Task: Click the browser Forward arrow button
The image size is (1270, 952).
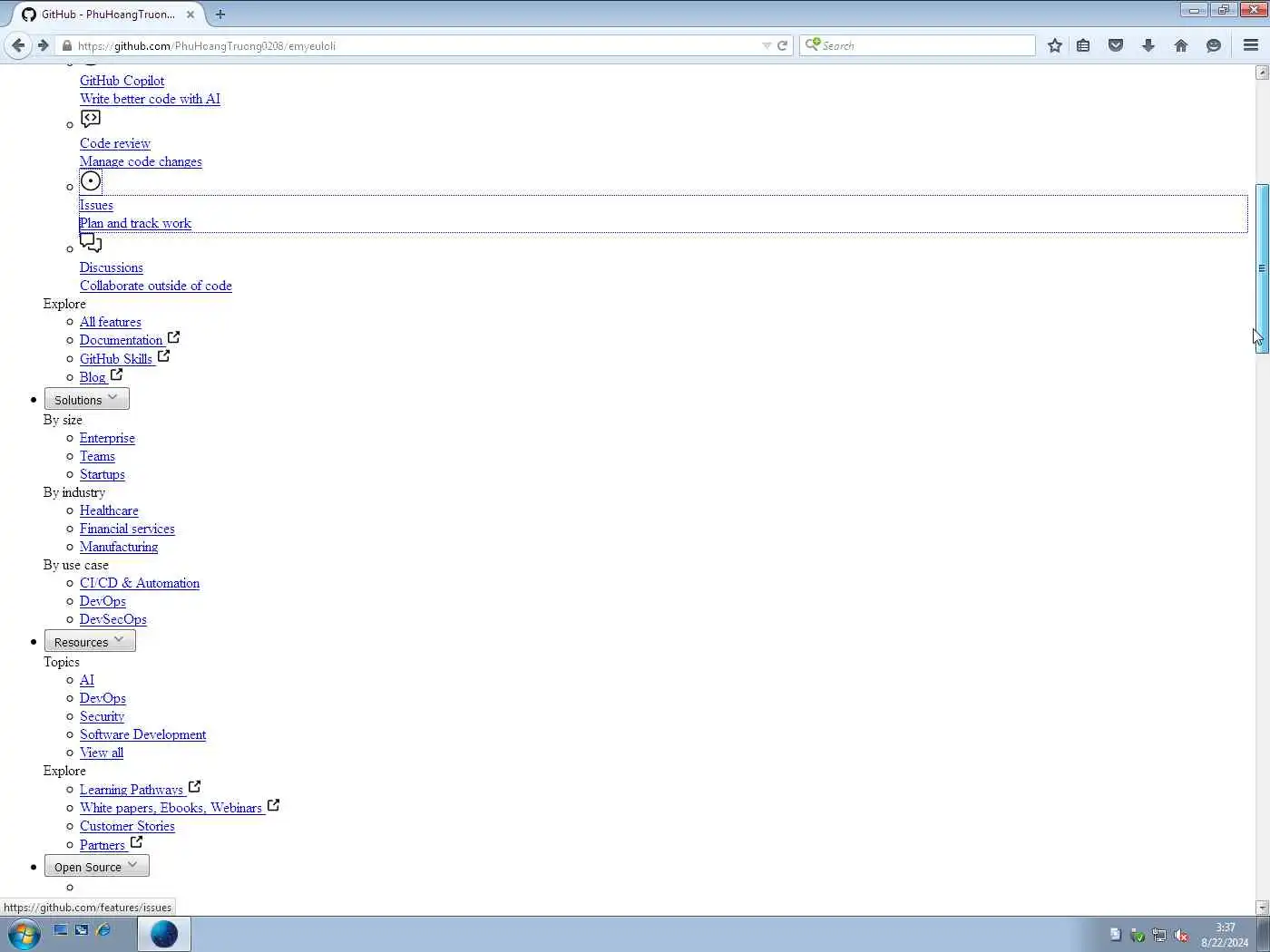Action: (x=43, y=45)
